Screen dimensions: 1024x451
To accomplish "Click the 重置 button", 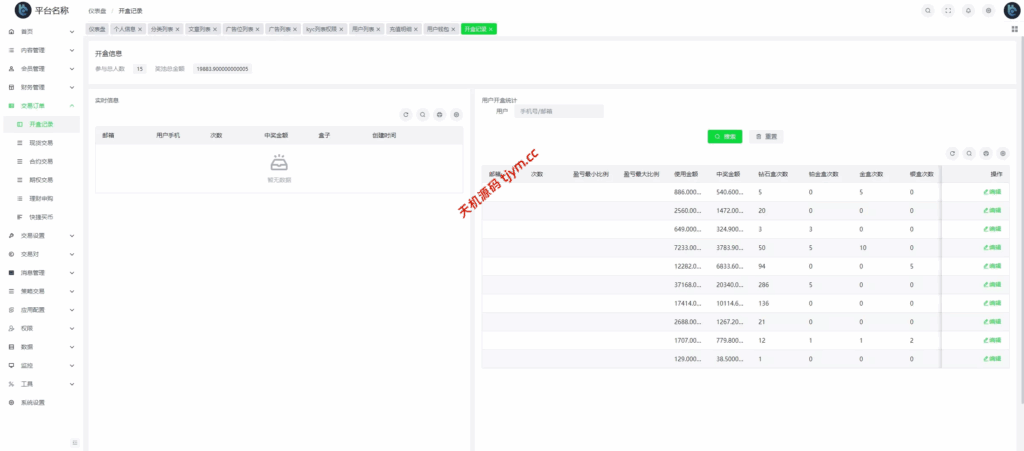I will (x=767, y=135).
